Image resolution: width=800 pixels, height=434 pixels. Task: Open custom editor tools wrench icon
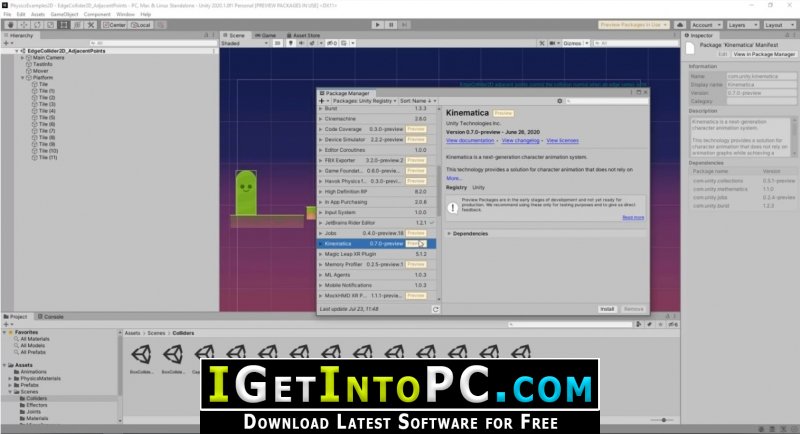[x=91, y=24]
